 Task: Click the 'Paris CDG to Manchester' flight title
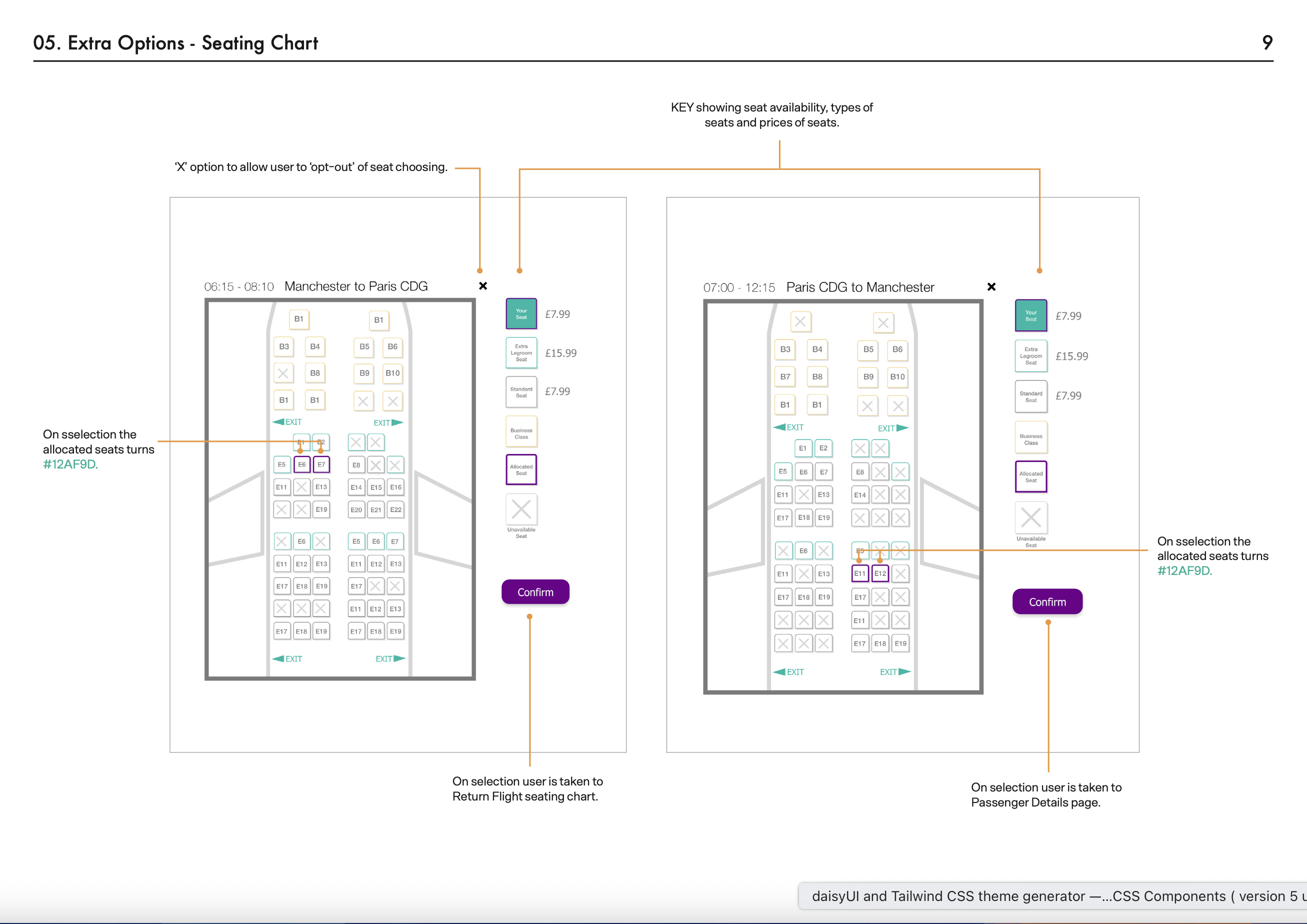860,287
